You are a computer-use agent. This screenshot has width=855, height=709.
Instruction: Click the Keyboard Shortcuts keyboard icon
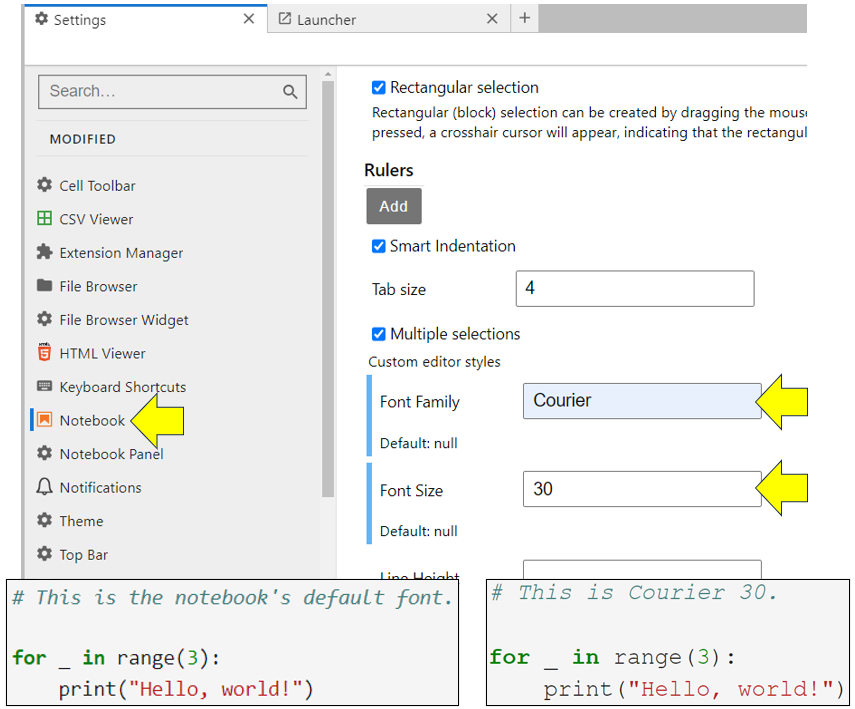pos(44,386)
